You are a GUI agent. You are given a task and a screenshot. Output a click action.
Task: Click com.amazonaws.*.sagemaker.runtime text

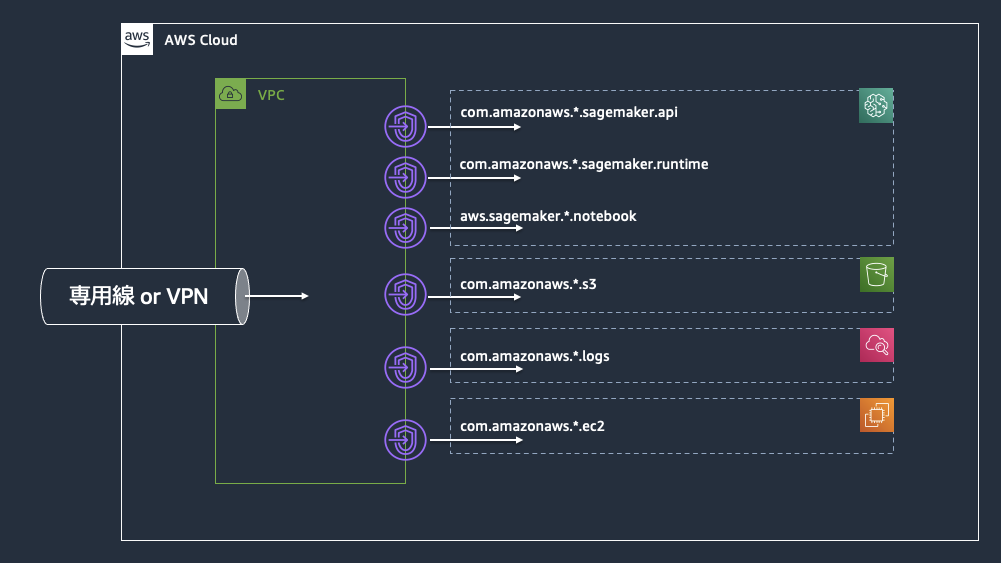pyautogui.click(x=583, y=164)
